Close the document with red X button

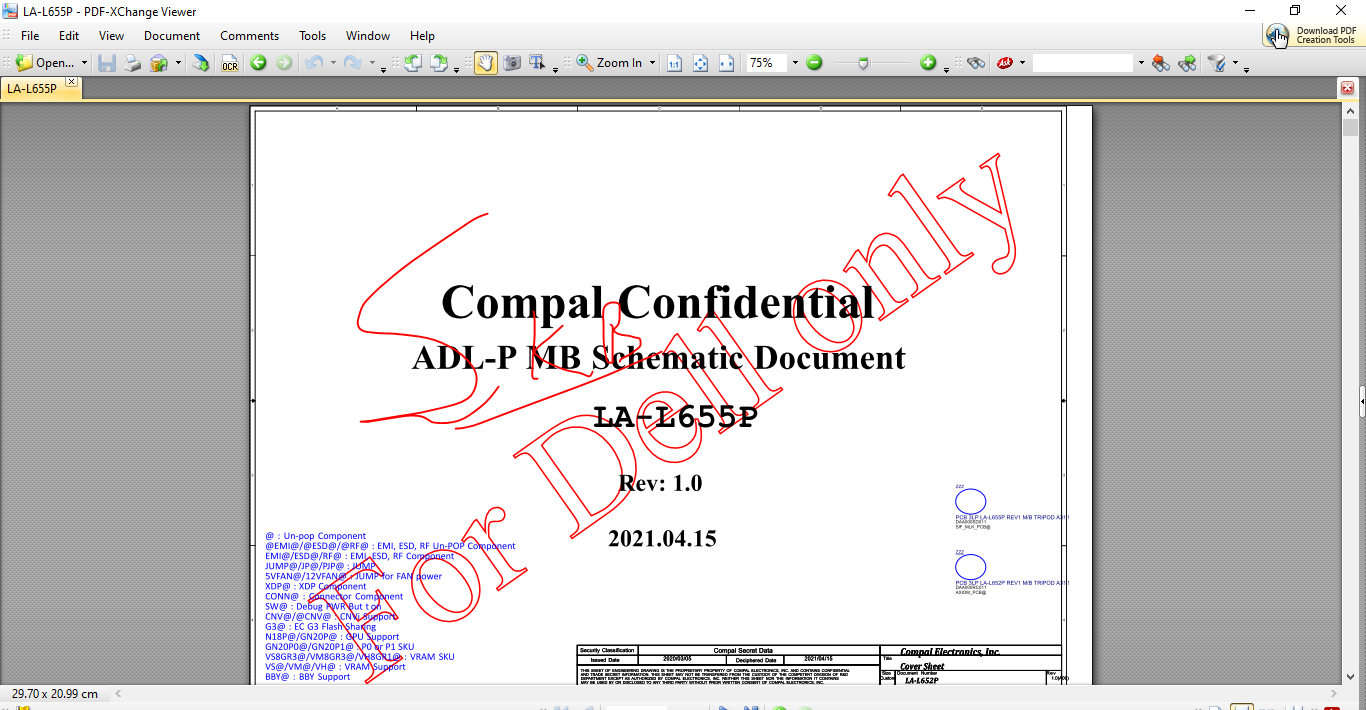pyautogui.click(x=1347, y=89)
